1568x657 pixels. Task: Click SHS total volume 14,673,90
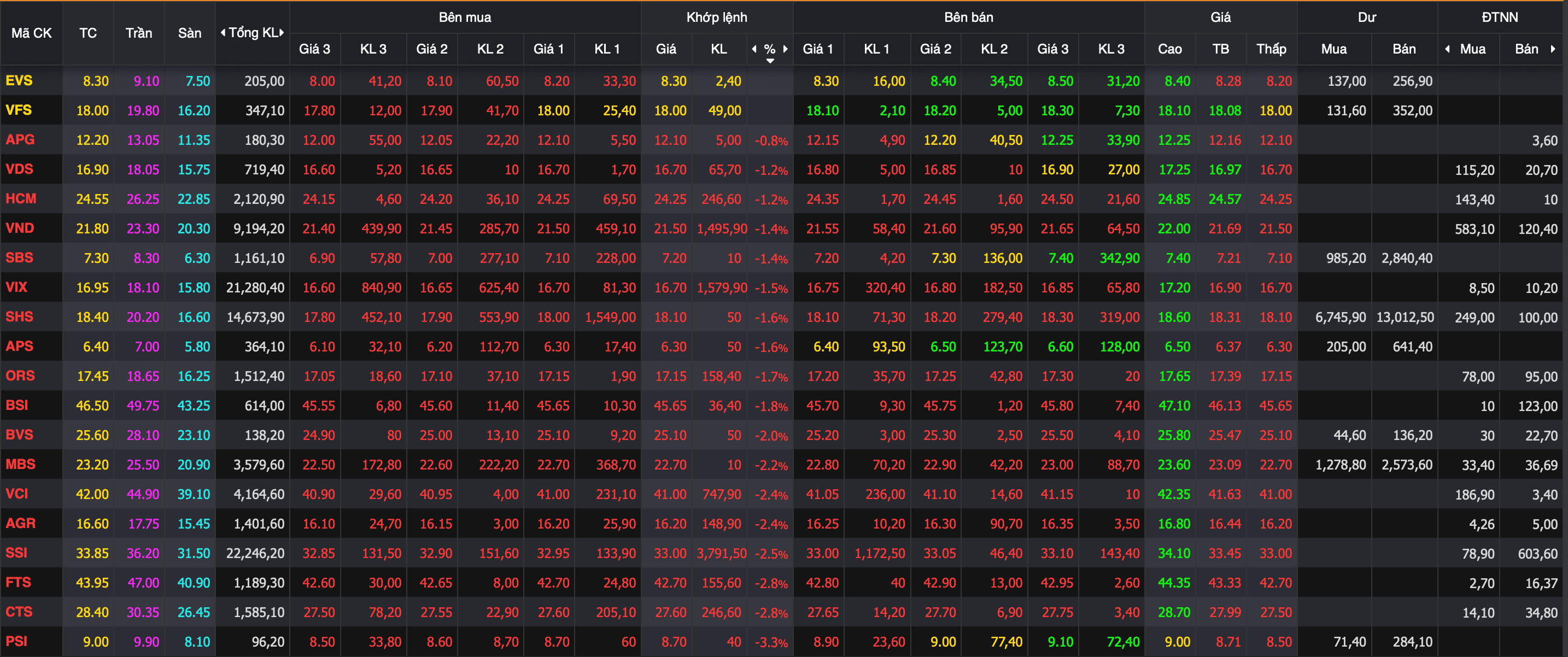255,318
